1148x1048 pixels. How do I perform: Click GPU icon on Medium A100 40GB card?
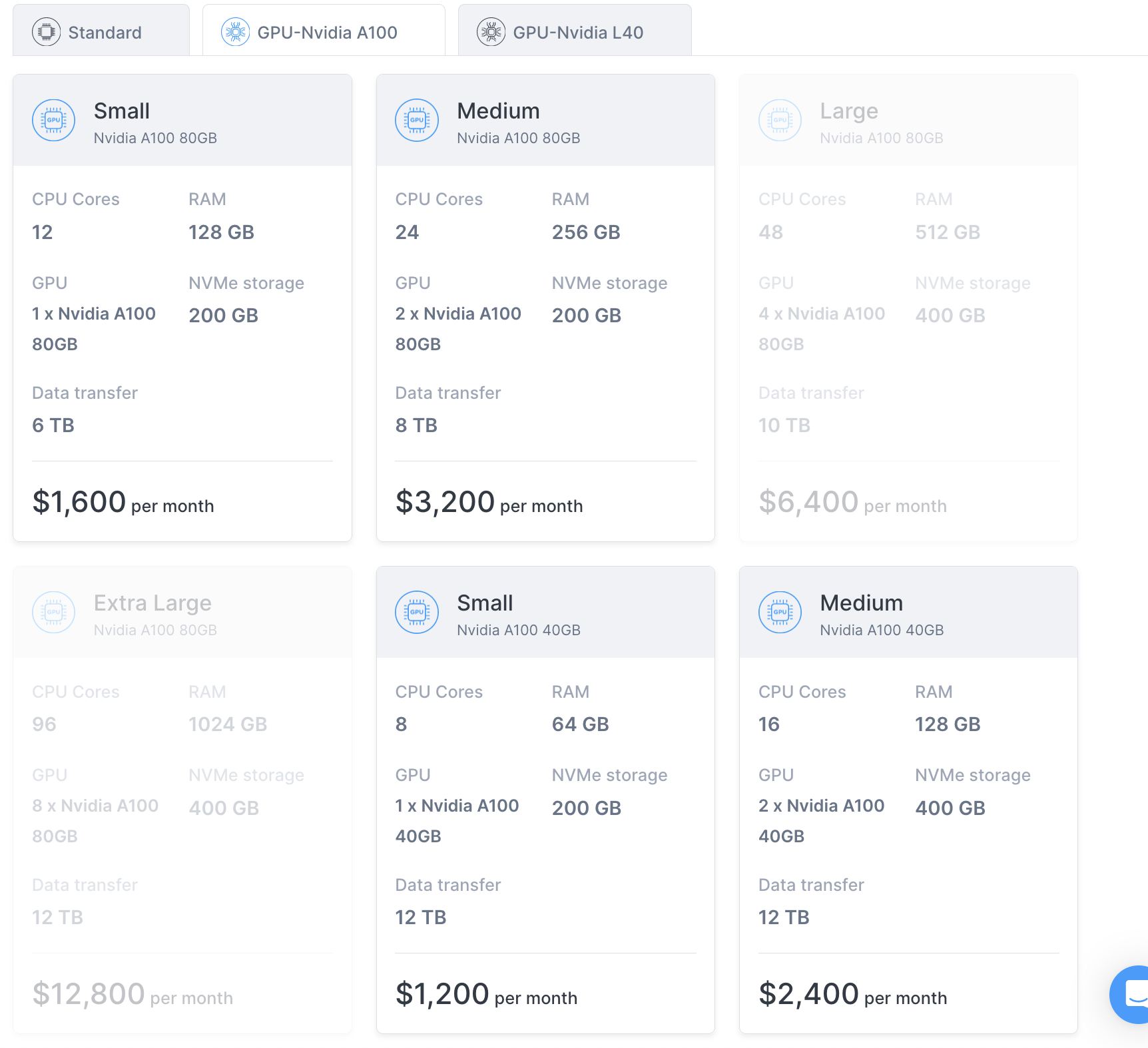[x=780, y=613]
